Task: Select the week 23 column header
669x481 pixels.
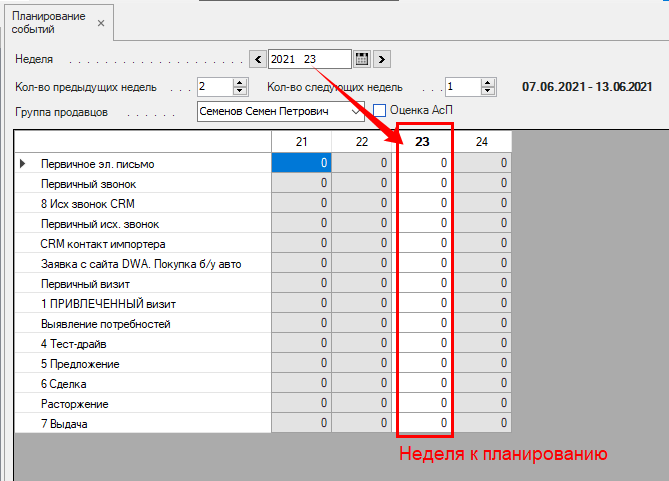Action: pos(422,142)
